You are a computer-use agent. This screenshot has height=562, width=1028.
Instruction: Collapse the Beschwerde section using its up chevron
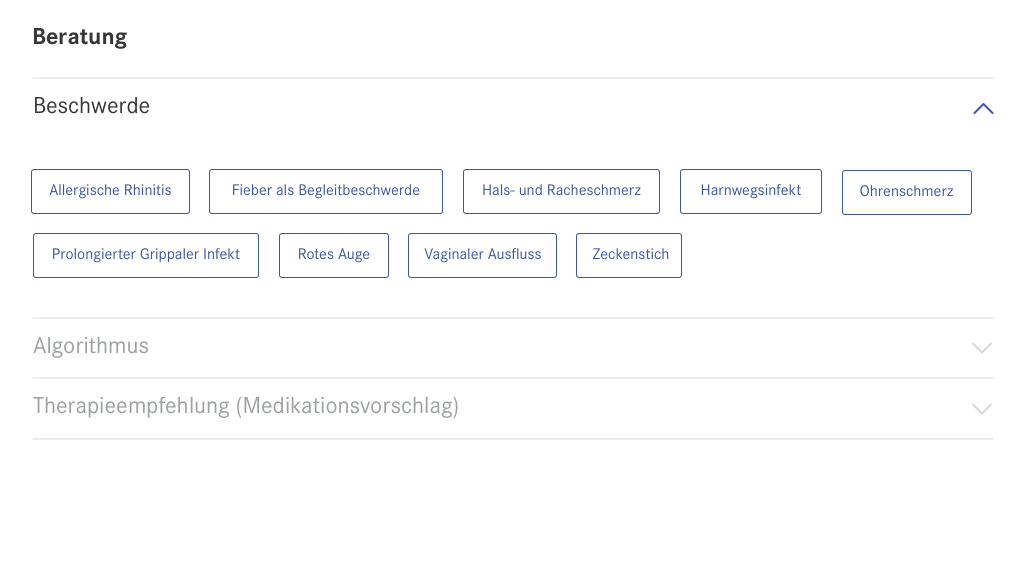point(983,108)
